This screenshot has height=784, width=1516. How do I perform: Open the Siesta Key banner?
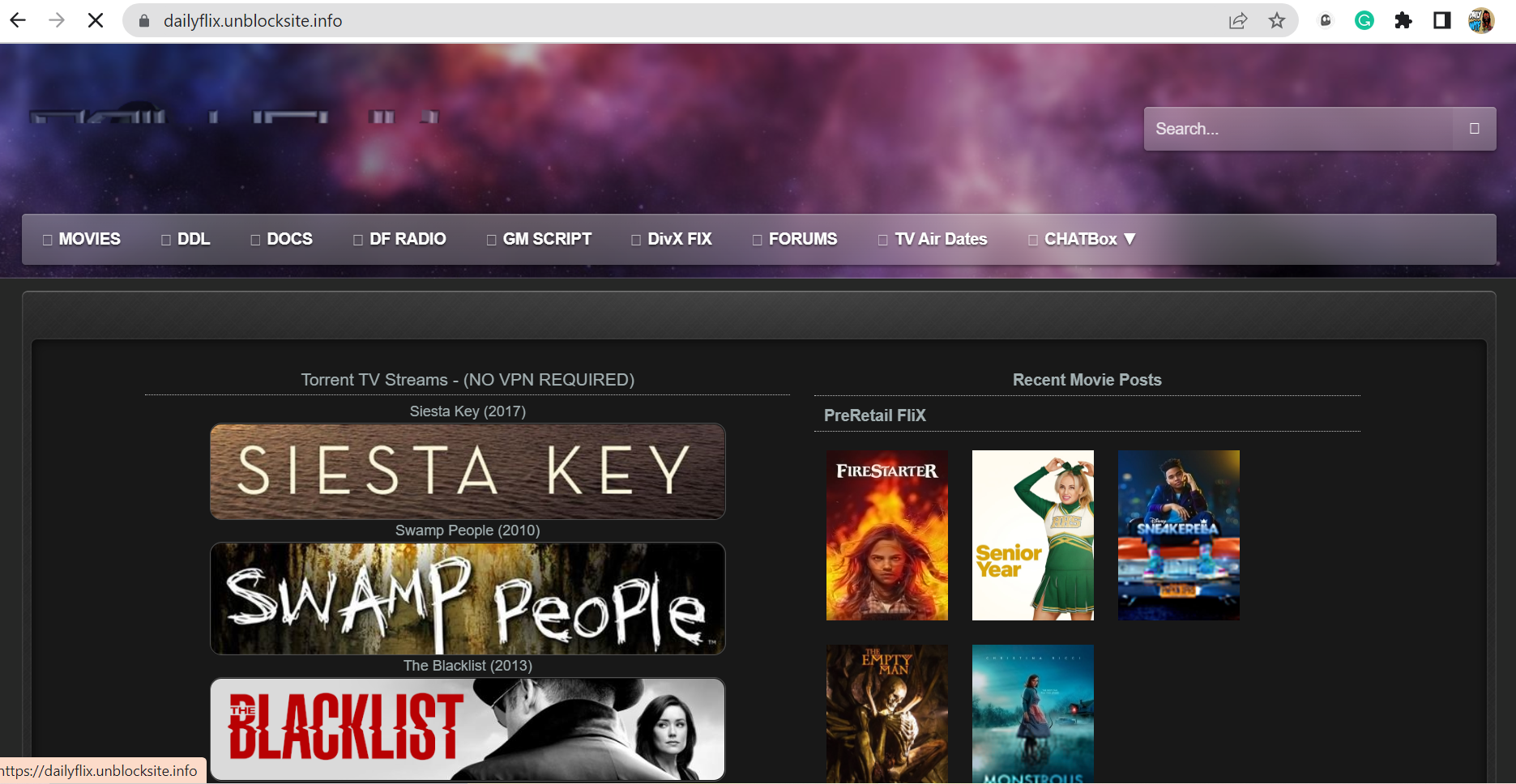[468, 471]
